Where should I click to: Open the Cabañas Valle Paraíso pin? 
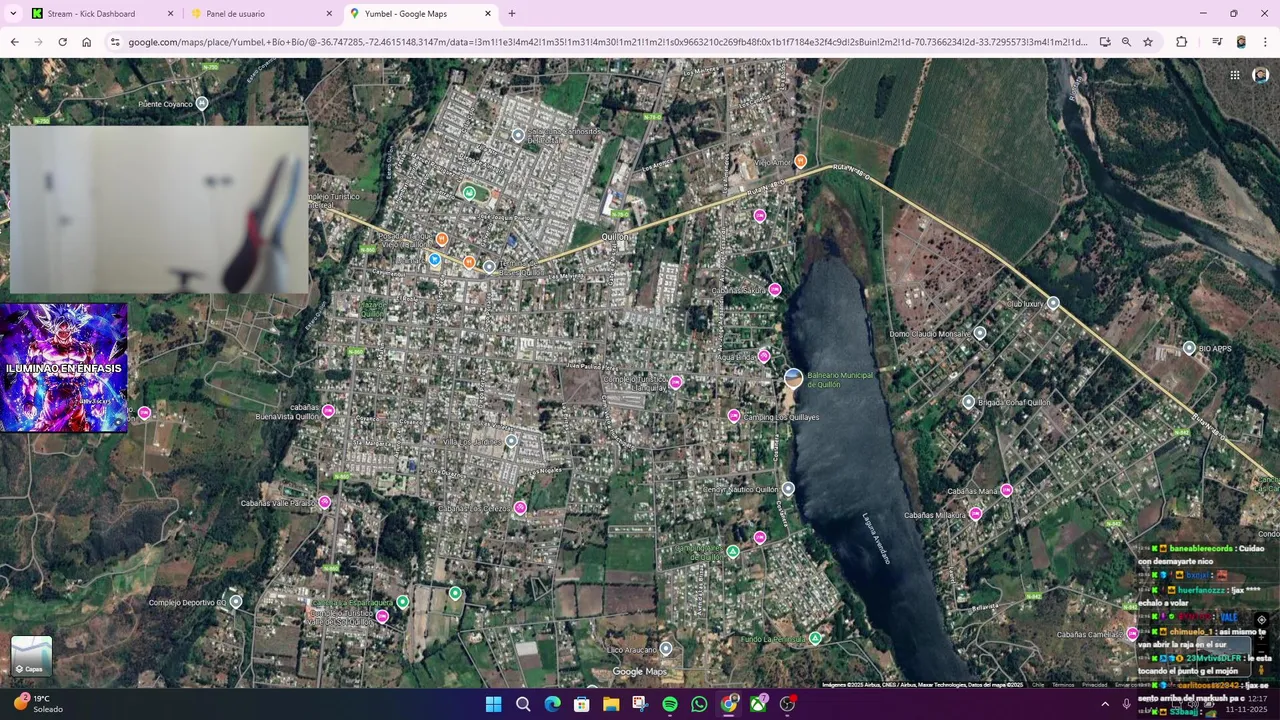(324, 502)
